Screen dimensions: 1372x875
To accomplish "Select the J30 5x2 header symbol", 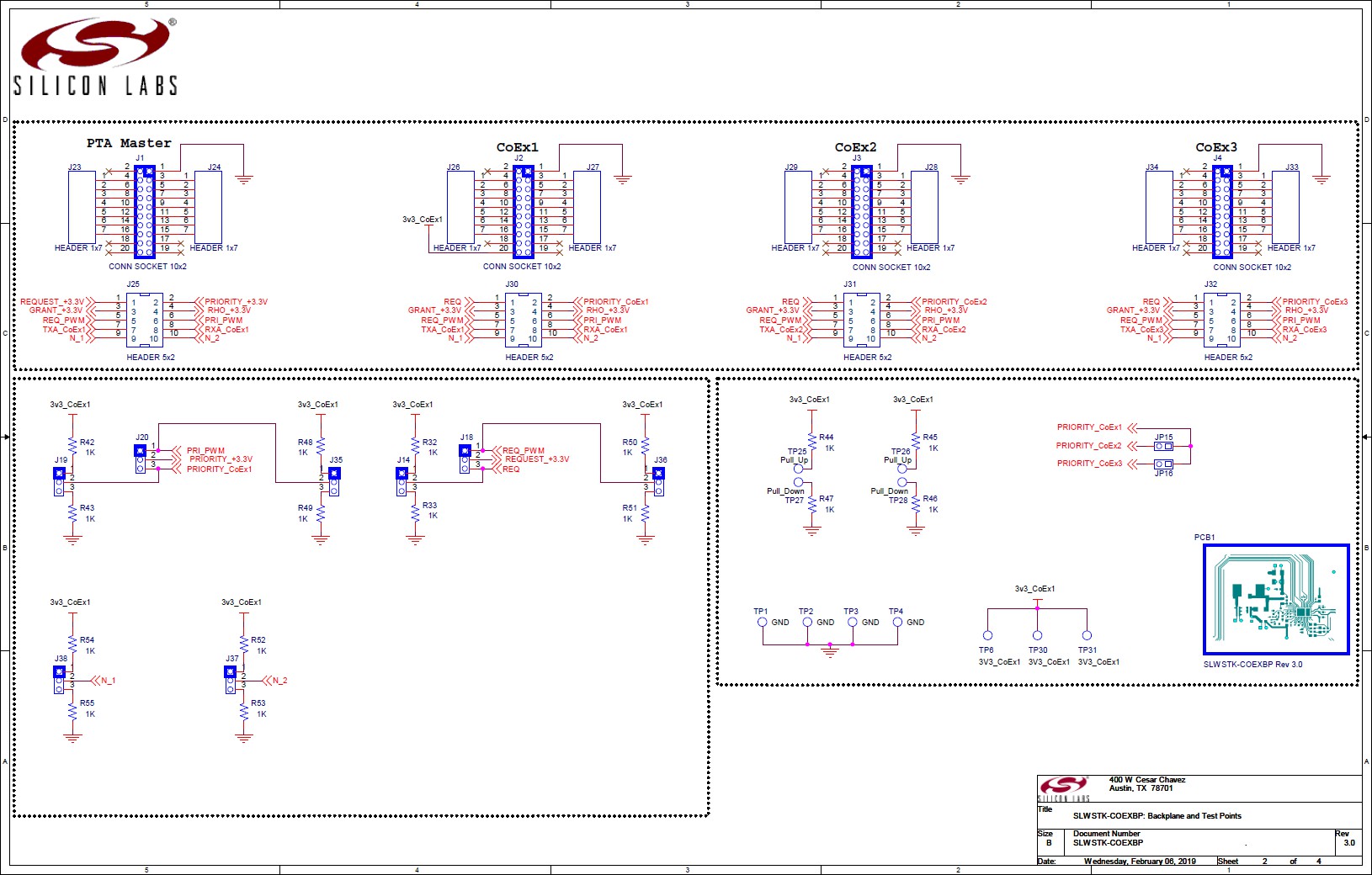I will (523, 320).
